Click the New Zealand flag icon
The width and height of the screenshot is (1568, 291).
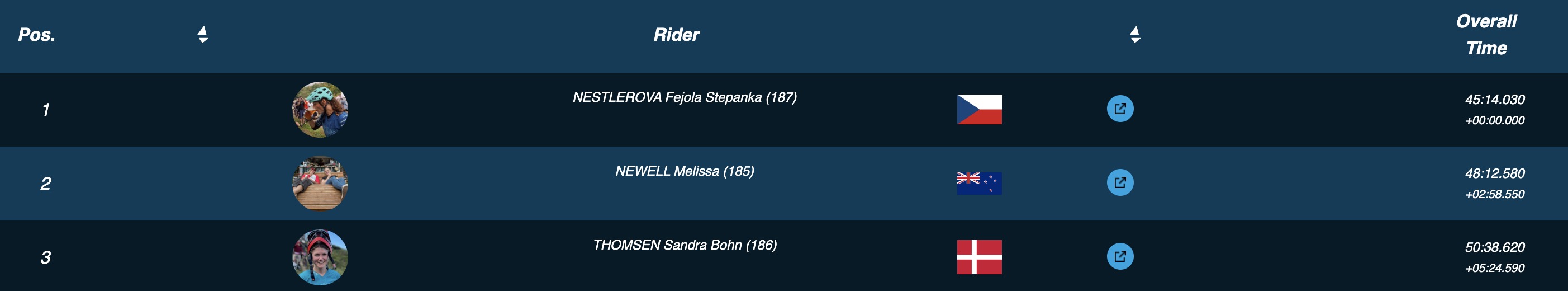coord(979,184)
